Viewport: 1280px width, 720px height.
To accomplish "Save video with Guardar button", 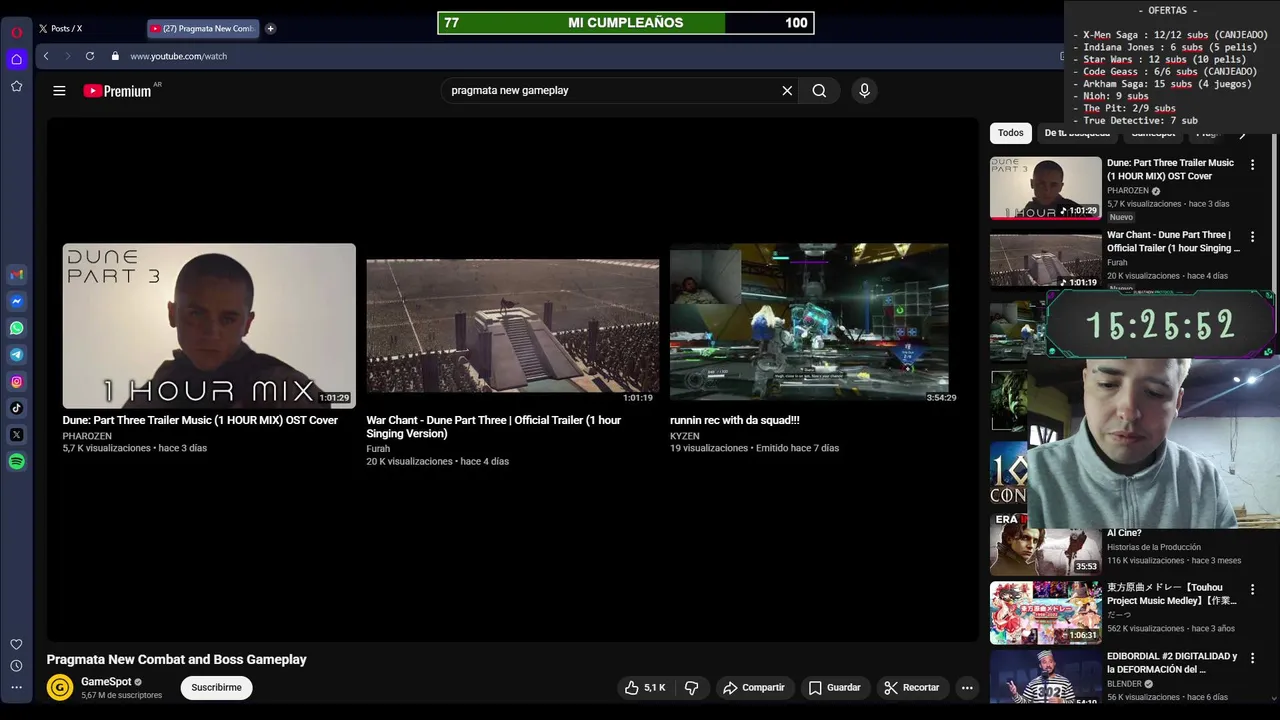I will click(x=835, y=688).
